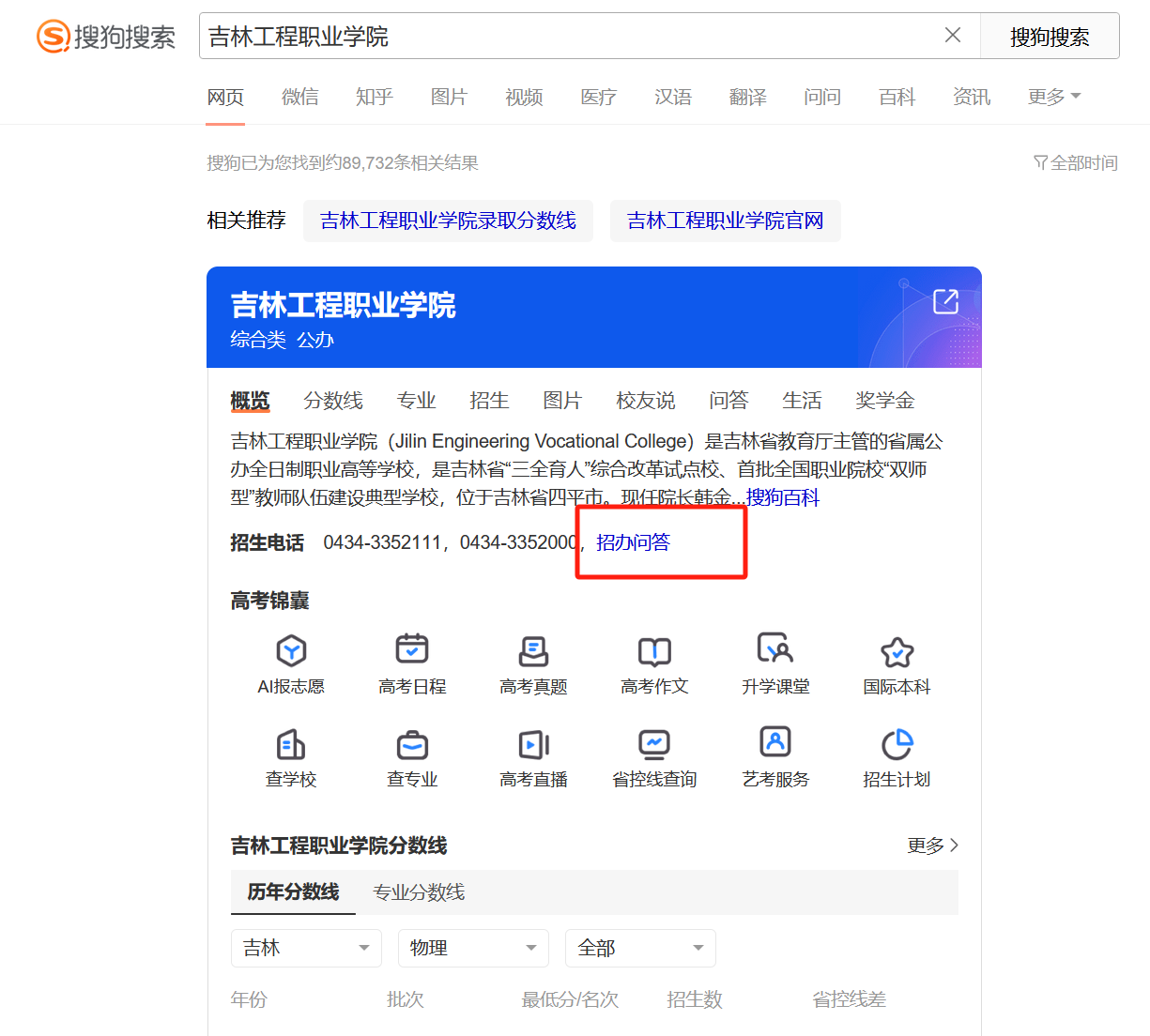Open the 吉林 province dropdown
Image resolution: width=1150 pixels, height=1036 pixels.
(x=306, y=948)
